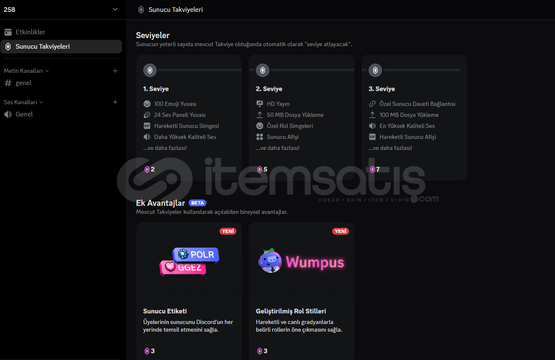Click the Hareketli Sunucu Afişi GIF icon
The image size is (555, 360).
(x=372, y=137)
